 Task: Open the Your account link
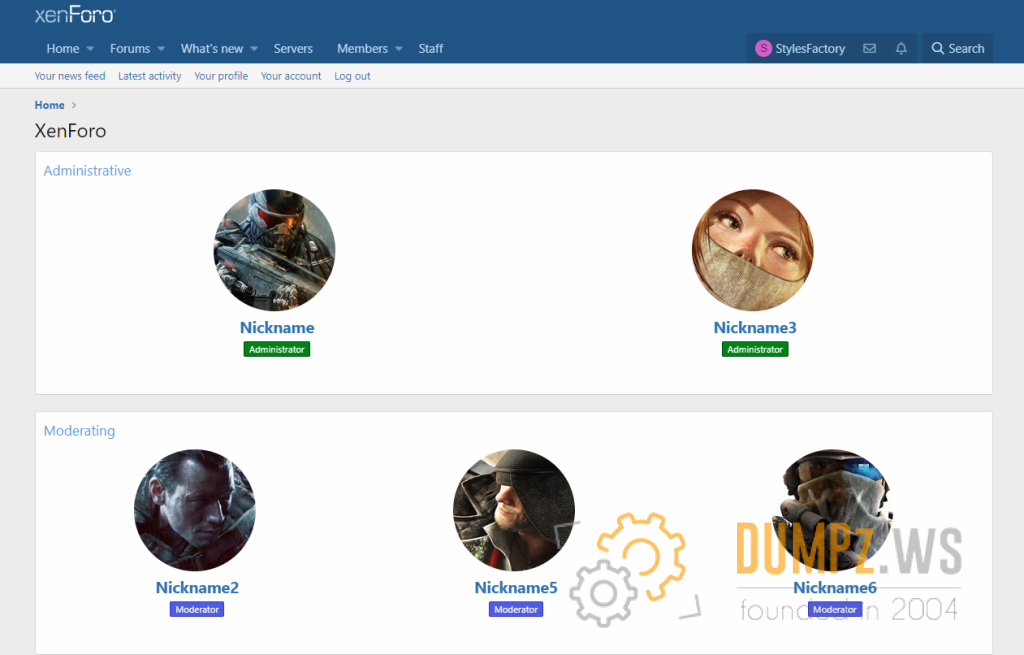[x=291, y=76]
